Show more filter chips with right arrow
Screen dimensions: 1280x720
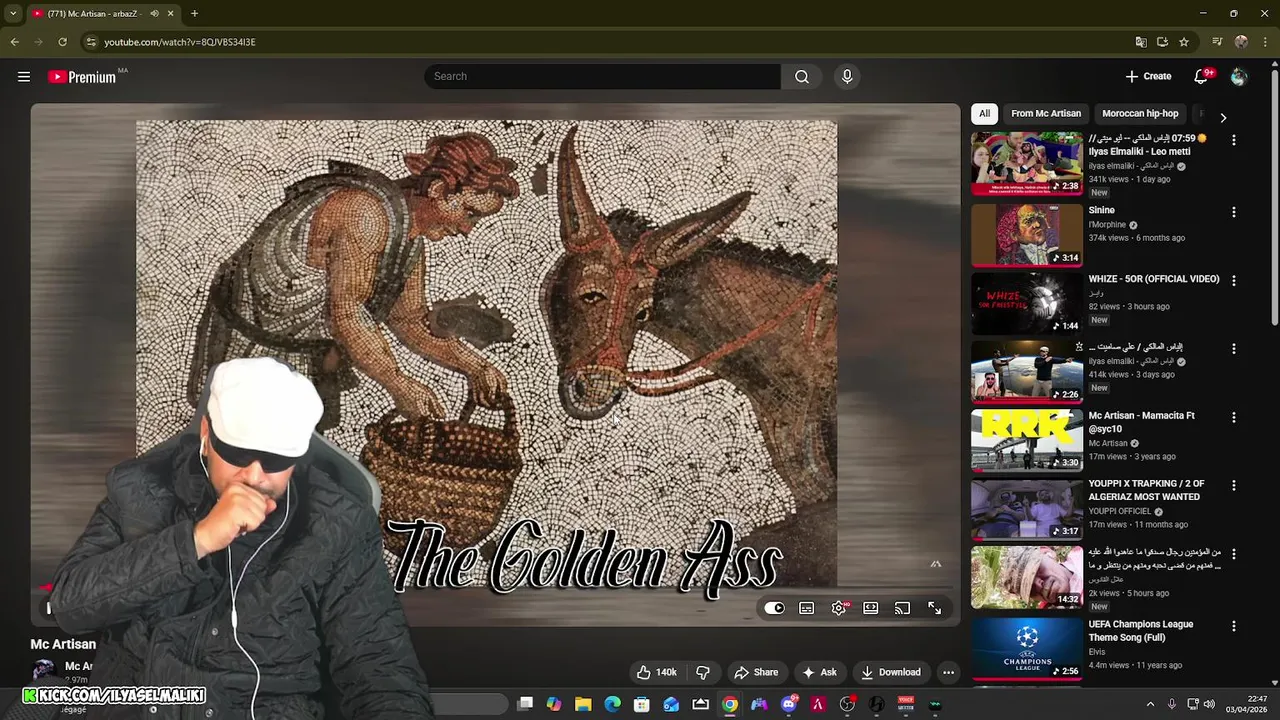pyautogui.click(x=1223, y=117)
